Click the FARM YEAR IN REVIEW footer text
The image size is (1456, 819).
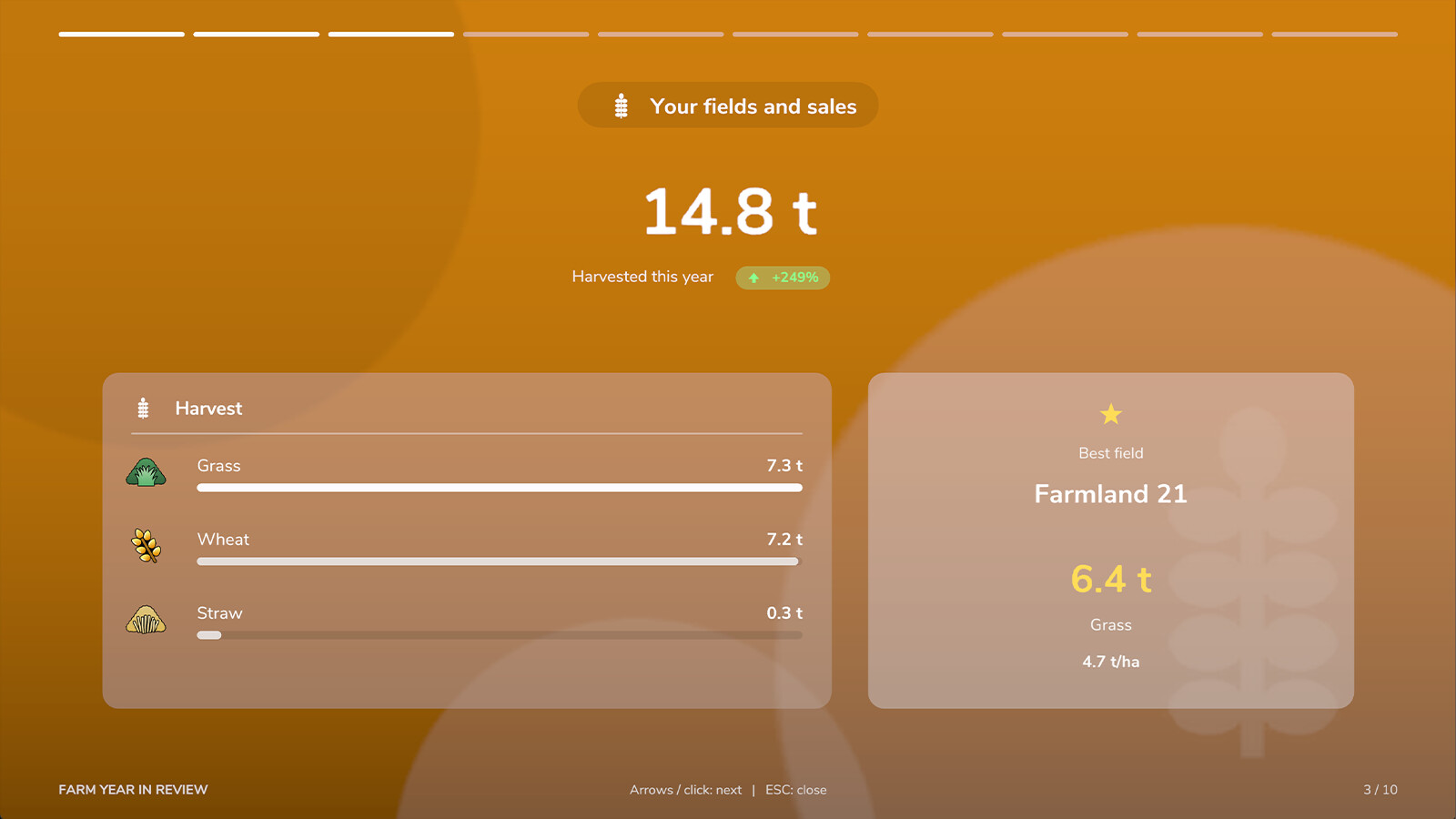tap(133, 790)
